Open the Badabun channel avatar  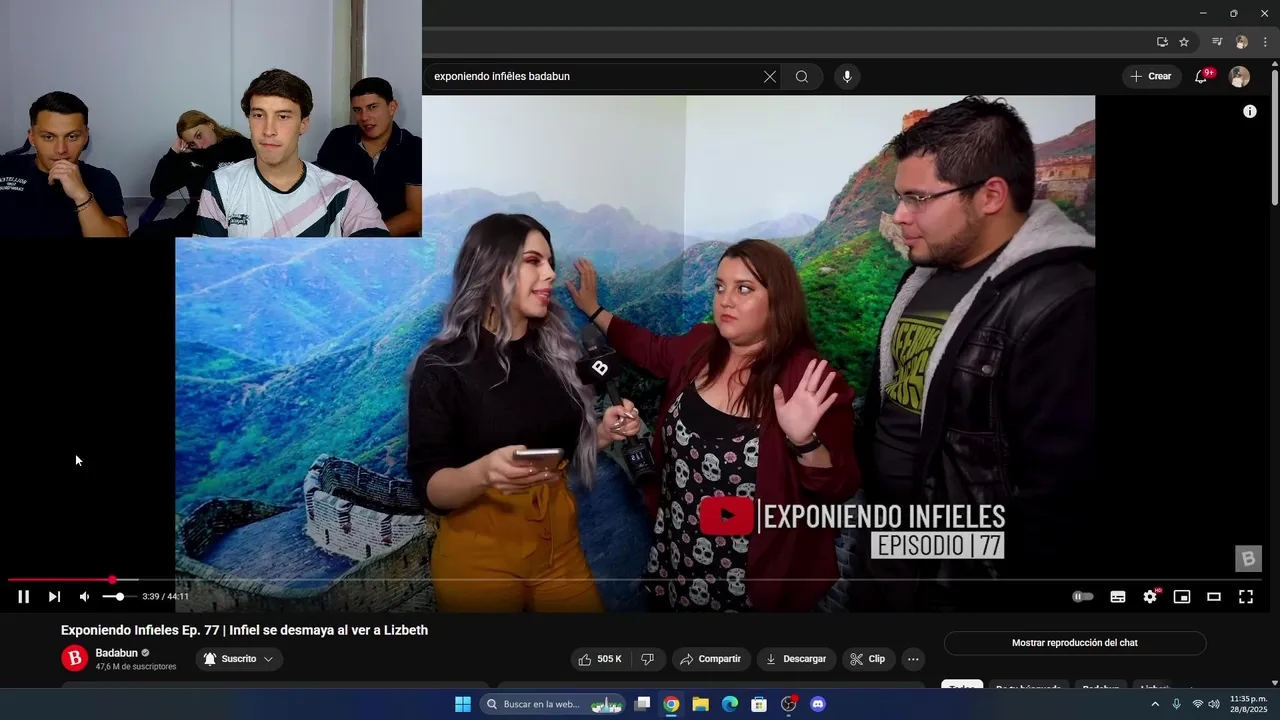tap(75, 658)
